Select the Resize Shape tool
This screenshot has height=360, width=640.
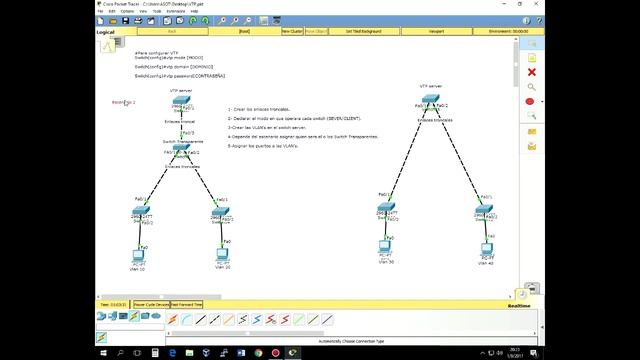coord(532,116)
